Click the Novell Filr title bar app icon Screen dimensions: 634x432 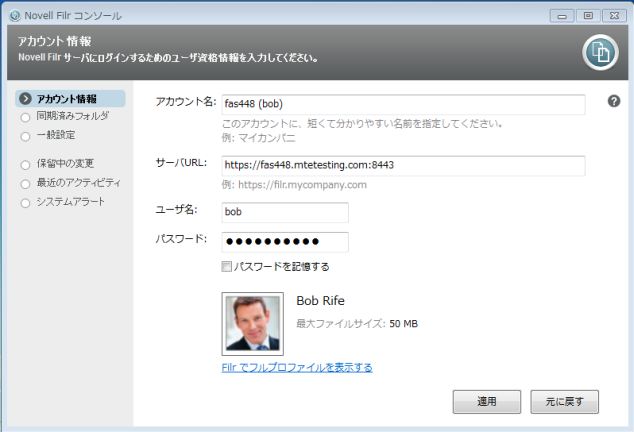tap(15, 15)
